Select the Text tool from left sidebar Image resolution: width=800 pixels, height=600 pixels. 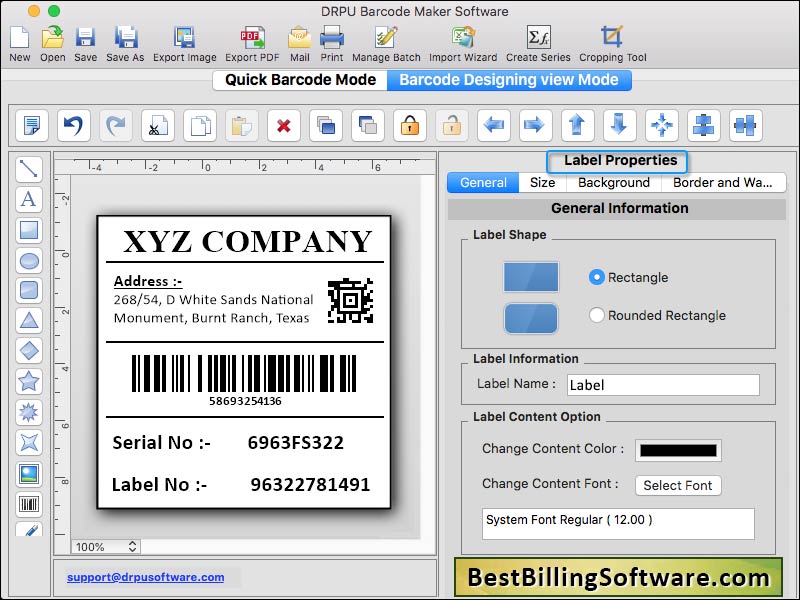pyautogui.click(x=29, y=199)
